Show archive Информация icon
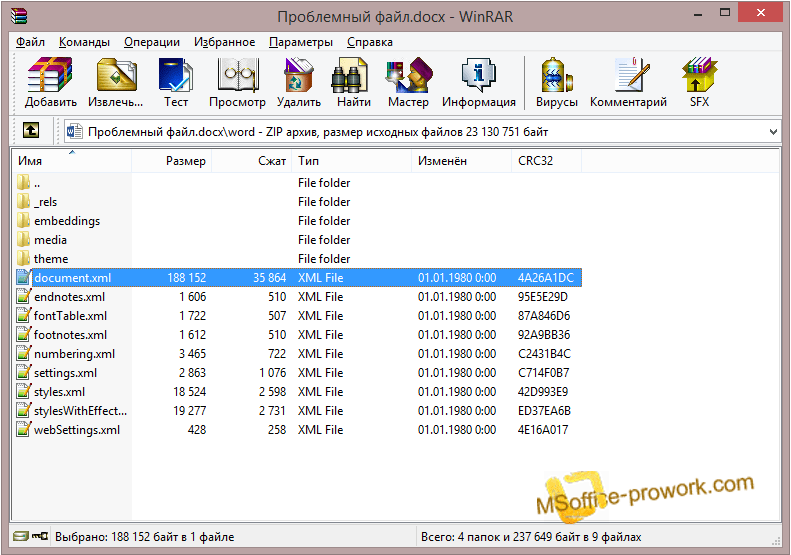The width and height of the screenshot is (791, 555). (x=479, y=75)
